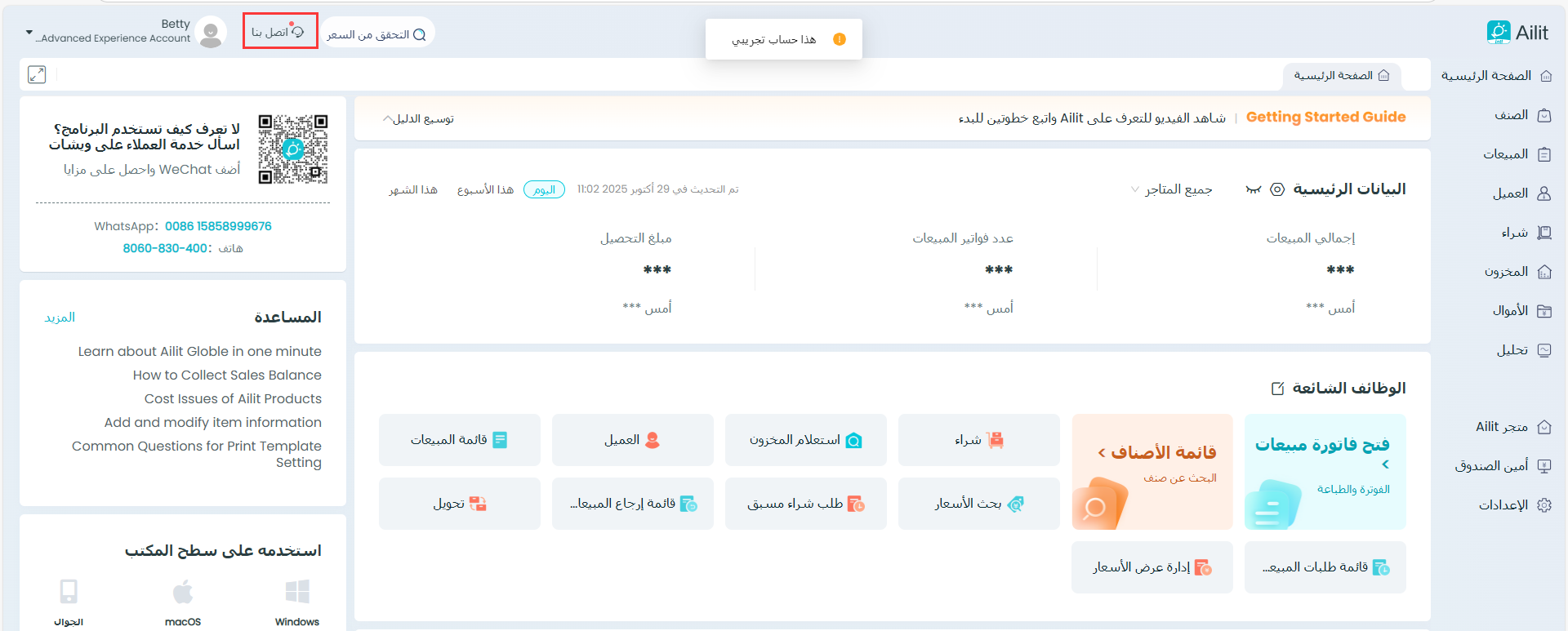This screenshot has width=1568, height=631.
Task: Click the Ailit logo
Action: point(1517,33)
